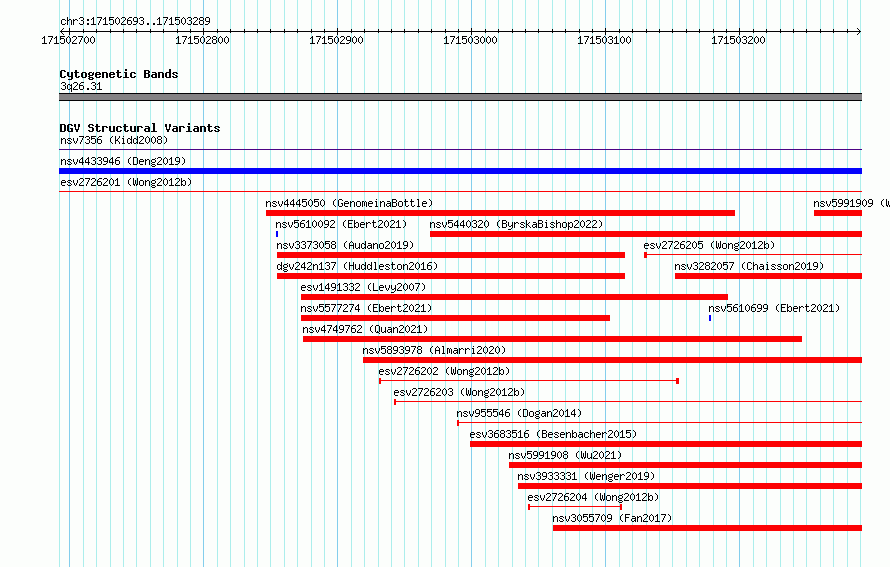Select the esv3683516 red variant bar
This screenshot has width=890, height=567.
tap(666, 444)
